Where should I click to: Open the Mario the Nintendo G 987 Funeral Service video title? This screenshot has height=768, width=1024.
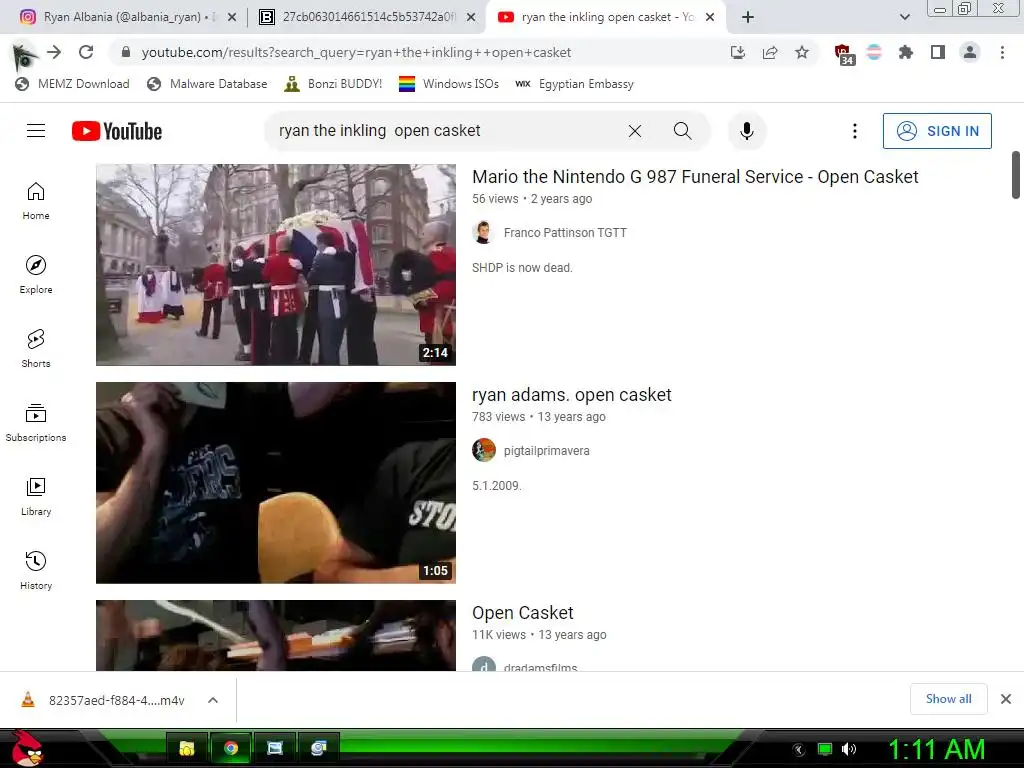coord(695,177)
